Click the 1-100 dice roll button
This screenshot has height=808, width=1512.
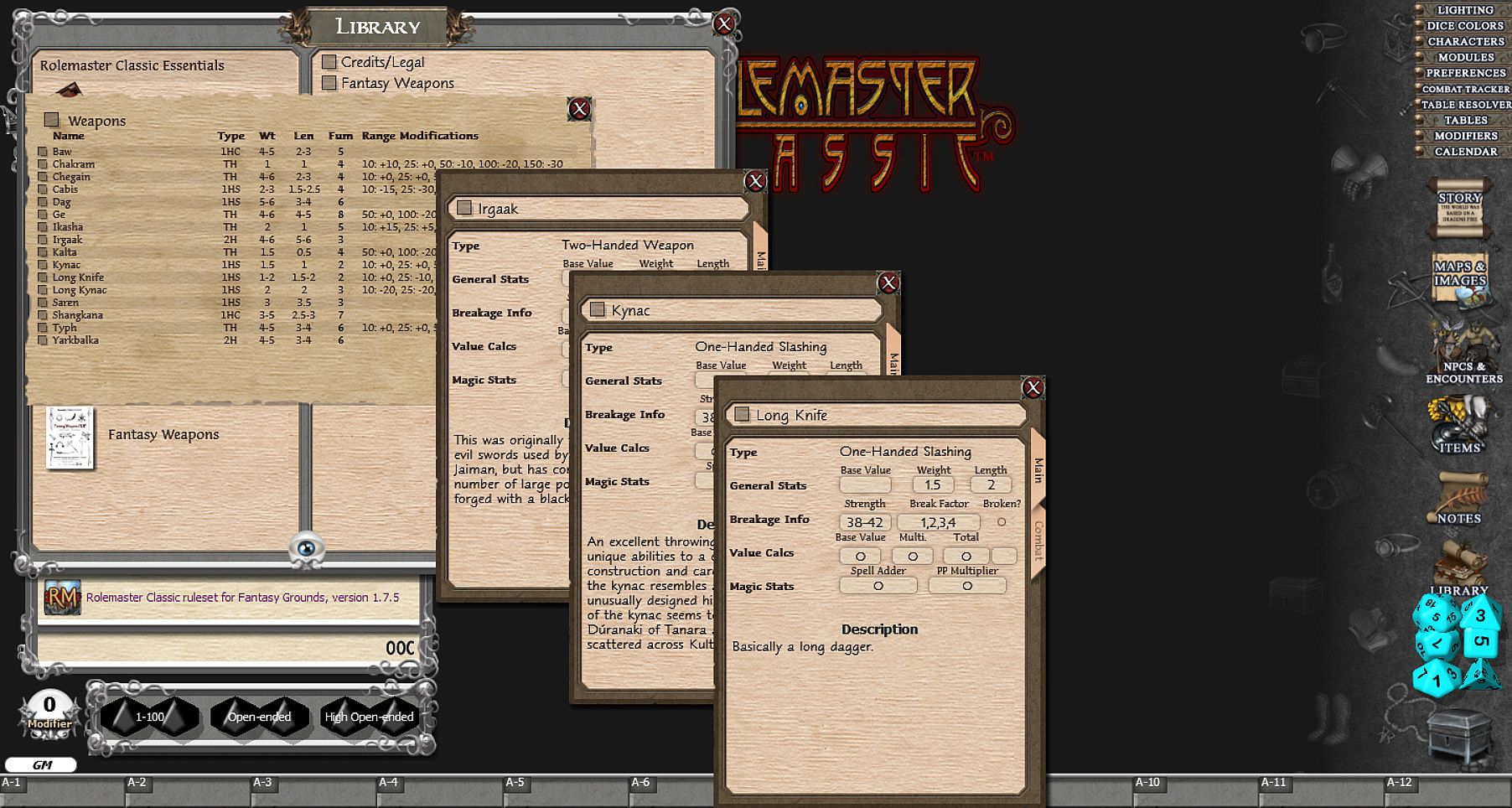coord(150,717)
